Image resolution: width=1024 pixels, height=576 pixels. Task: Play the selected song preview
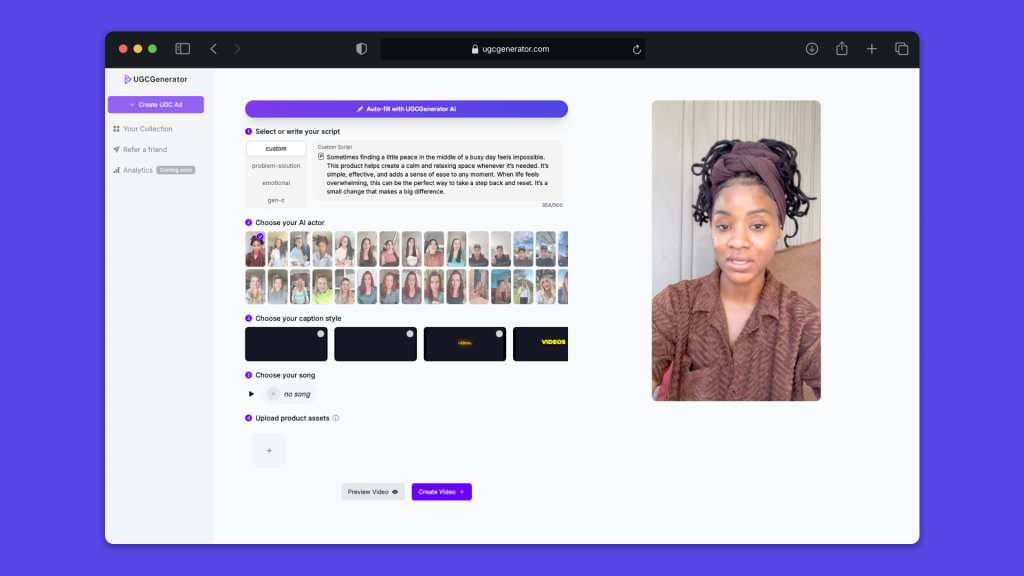tap(252, 394)
